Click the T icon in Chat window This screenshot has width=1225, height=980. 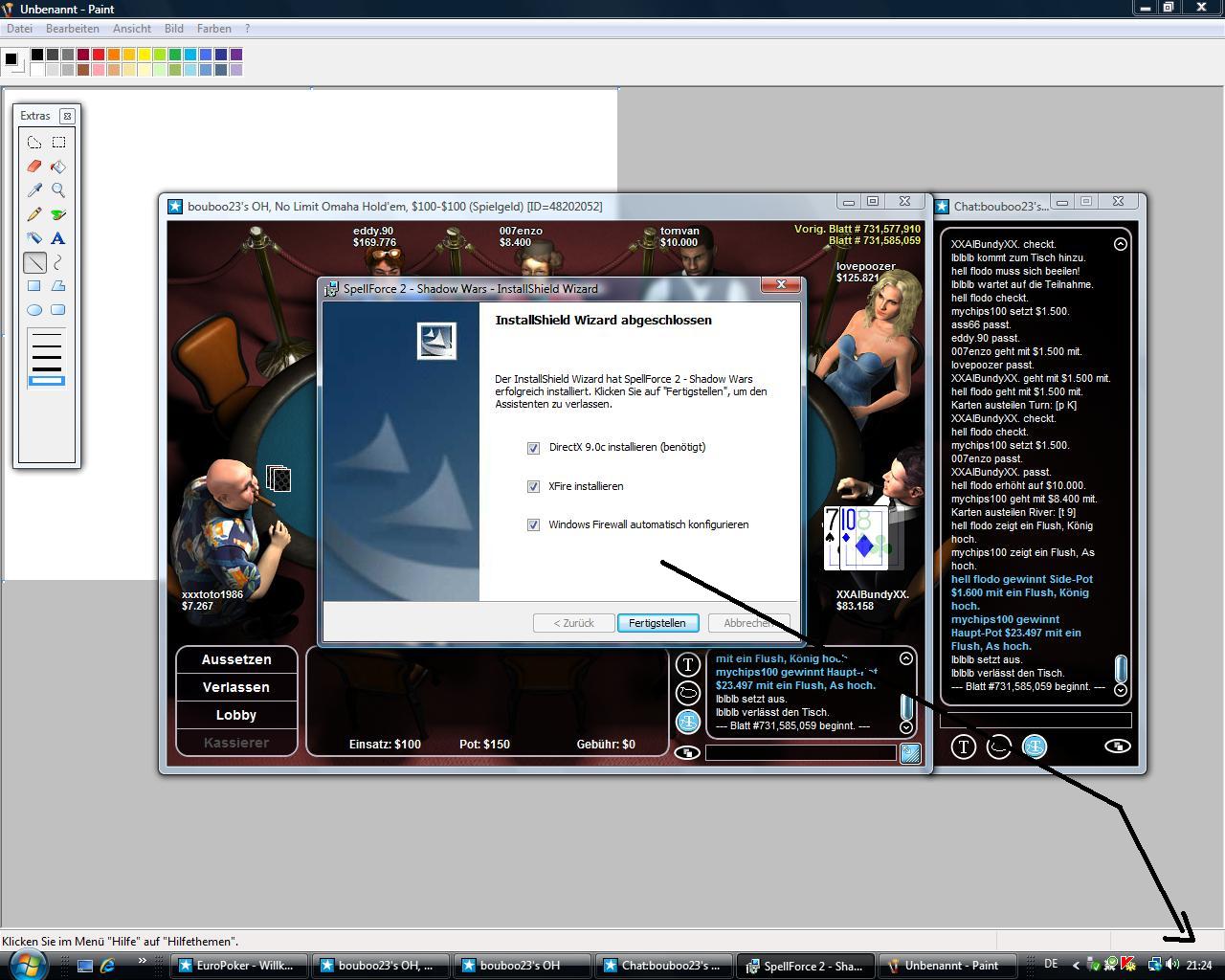click(964, 746)
